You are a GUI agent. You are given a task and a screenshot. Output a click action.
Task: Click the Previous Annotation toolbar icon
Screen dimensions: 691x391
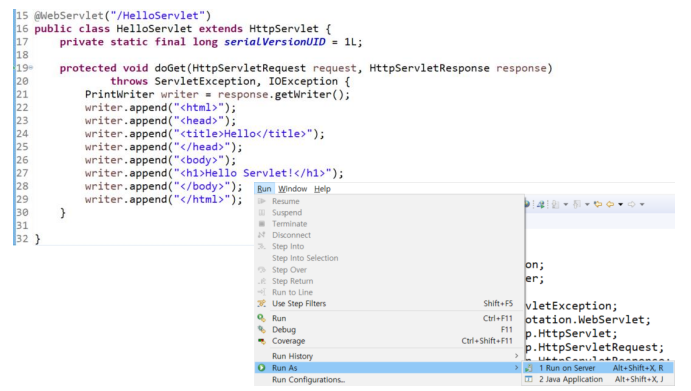(577, 204)
